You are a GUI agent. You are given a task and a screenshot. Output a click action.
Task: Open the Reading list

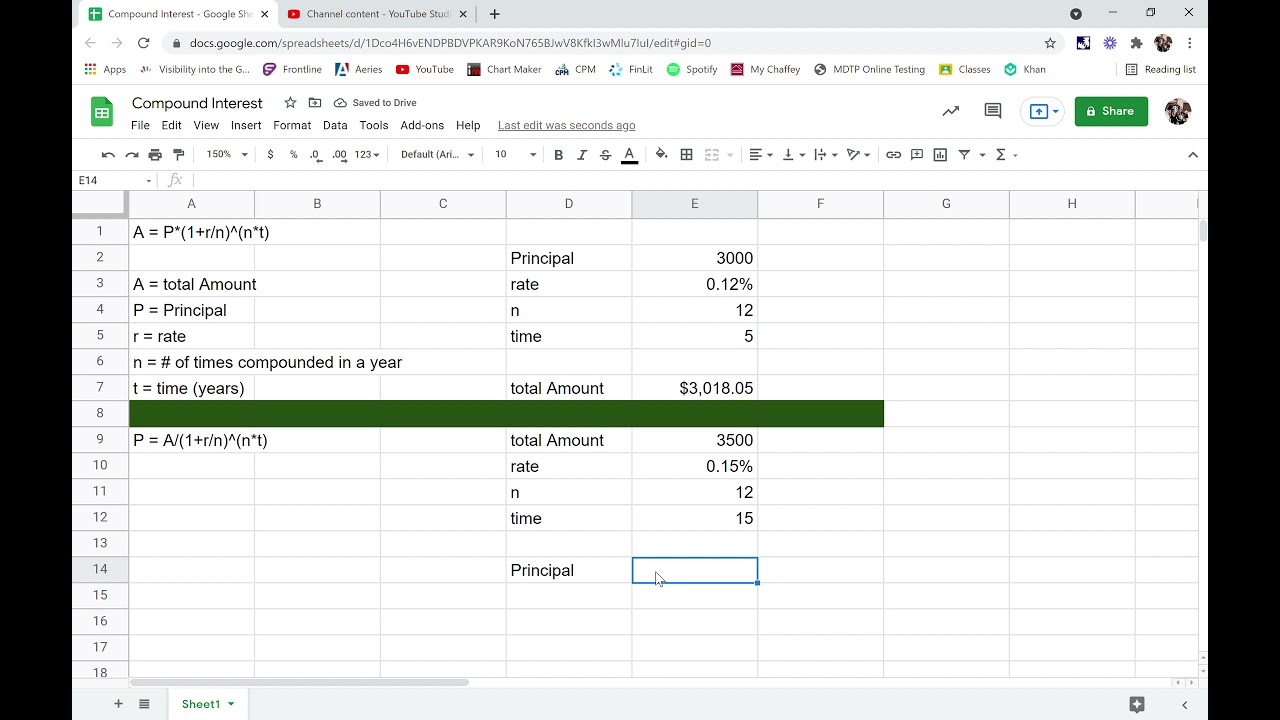1161,69
